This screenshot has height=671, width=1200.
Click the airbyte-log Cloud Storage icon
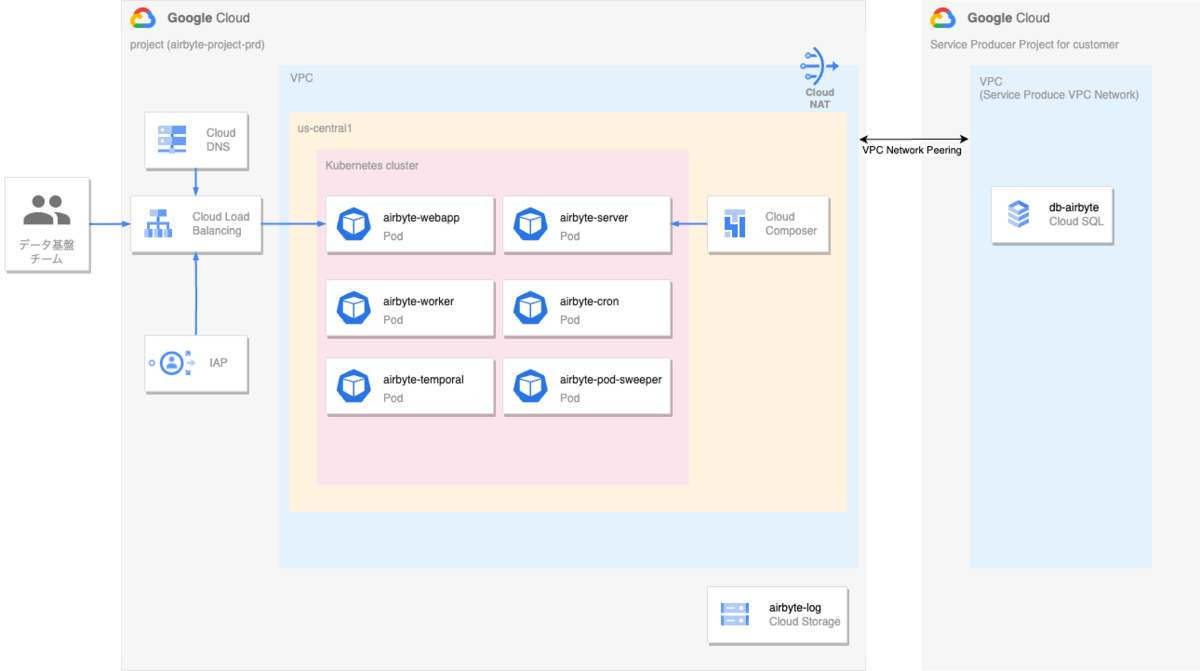tap(735, 614)
